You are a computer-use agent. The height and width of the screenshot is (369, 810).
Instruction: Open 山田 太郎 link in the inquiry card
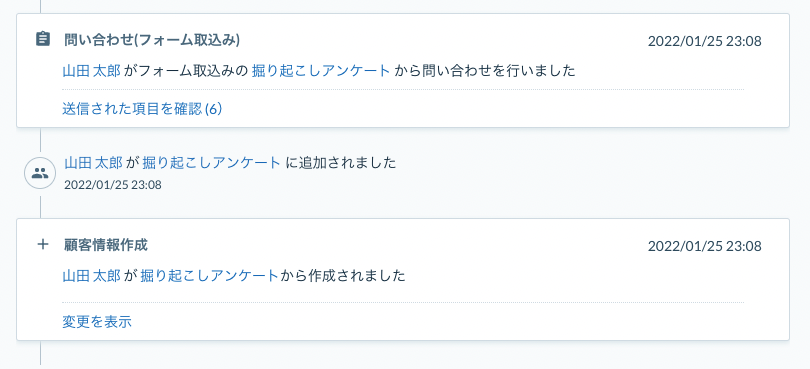click(91, 71)
